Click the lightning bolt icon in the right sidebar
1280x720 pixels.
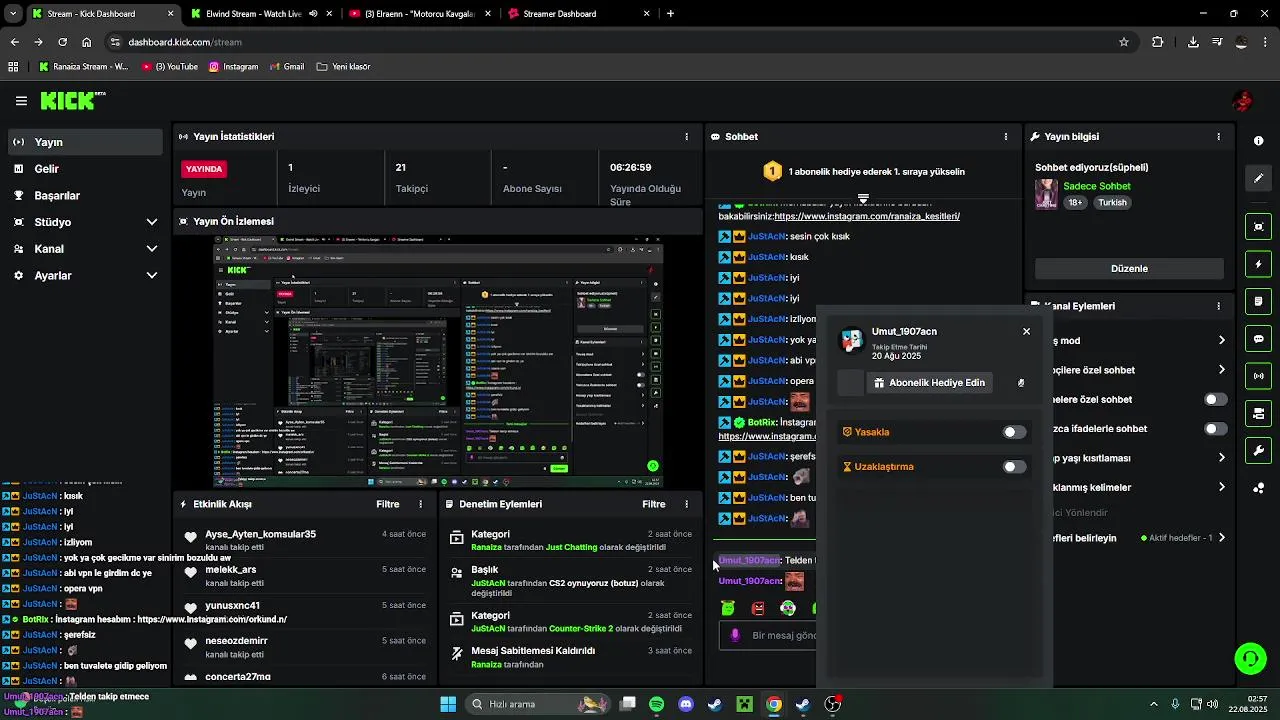1258,264
